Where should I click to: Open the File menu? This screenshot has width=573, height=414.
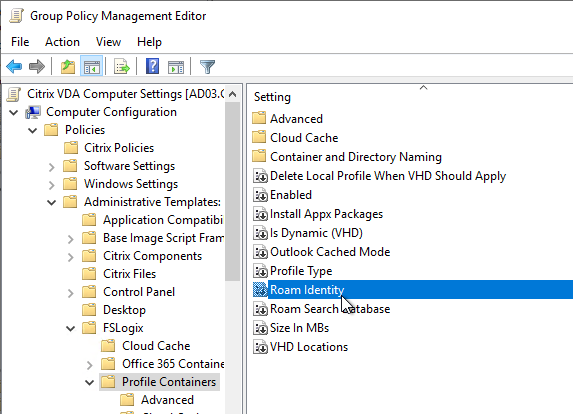tap(20, 42)
